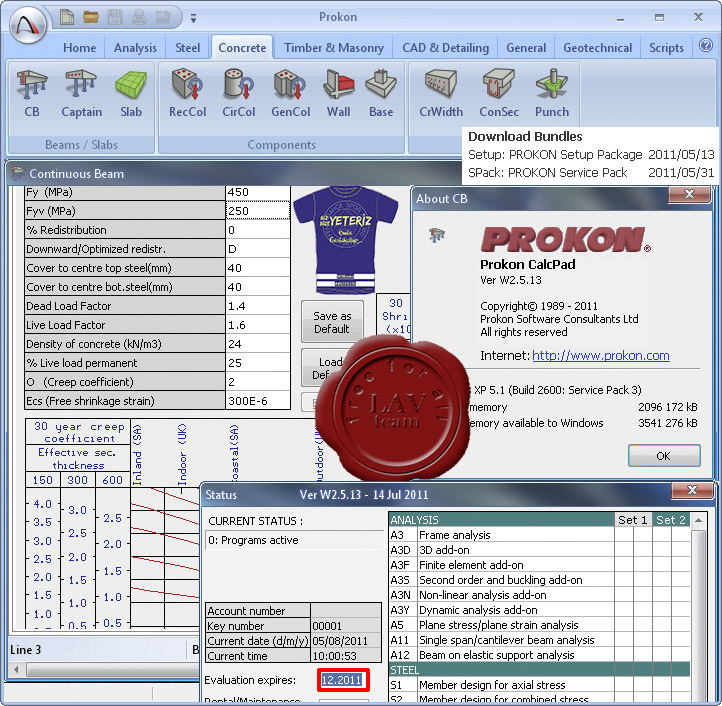The height and width of the screenshot is (706, 722).
Task: Close the About CB dialog
Action: (x=689, y=194)
